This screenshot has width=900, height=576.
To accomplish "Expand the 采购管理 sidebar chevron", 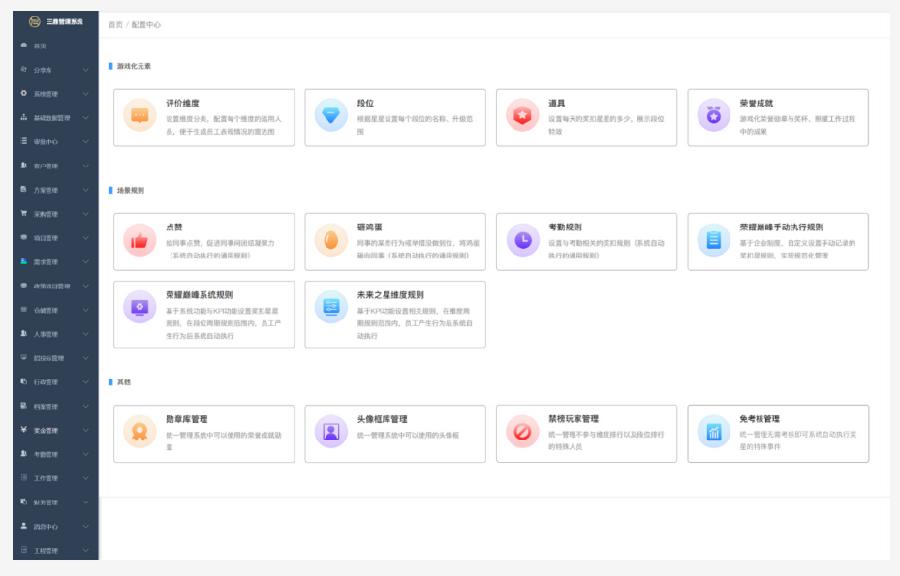I will coord(86,214).
